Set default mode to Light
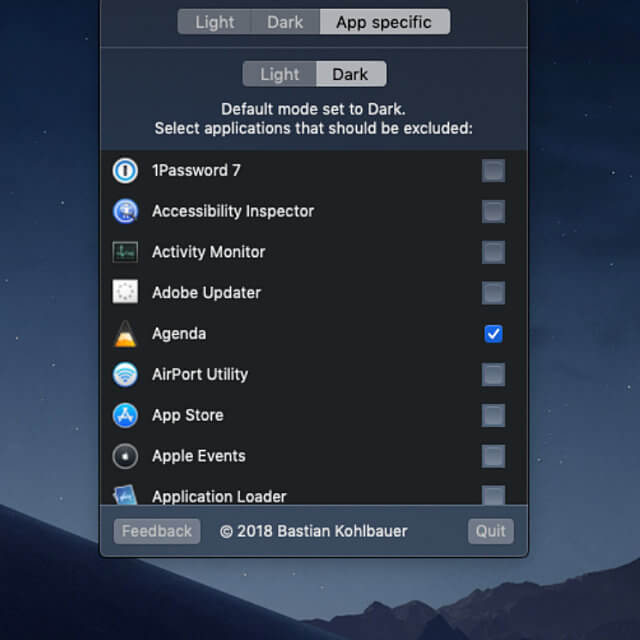The height and width of the screenshot is (640, 640). 279,74
